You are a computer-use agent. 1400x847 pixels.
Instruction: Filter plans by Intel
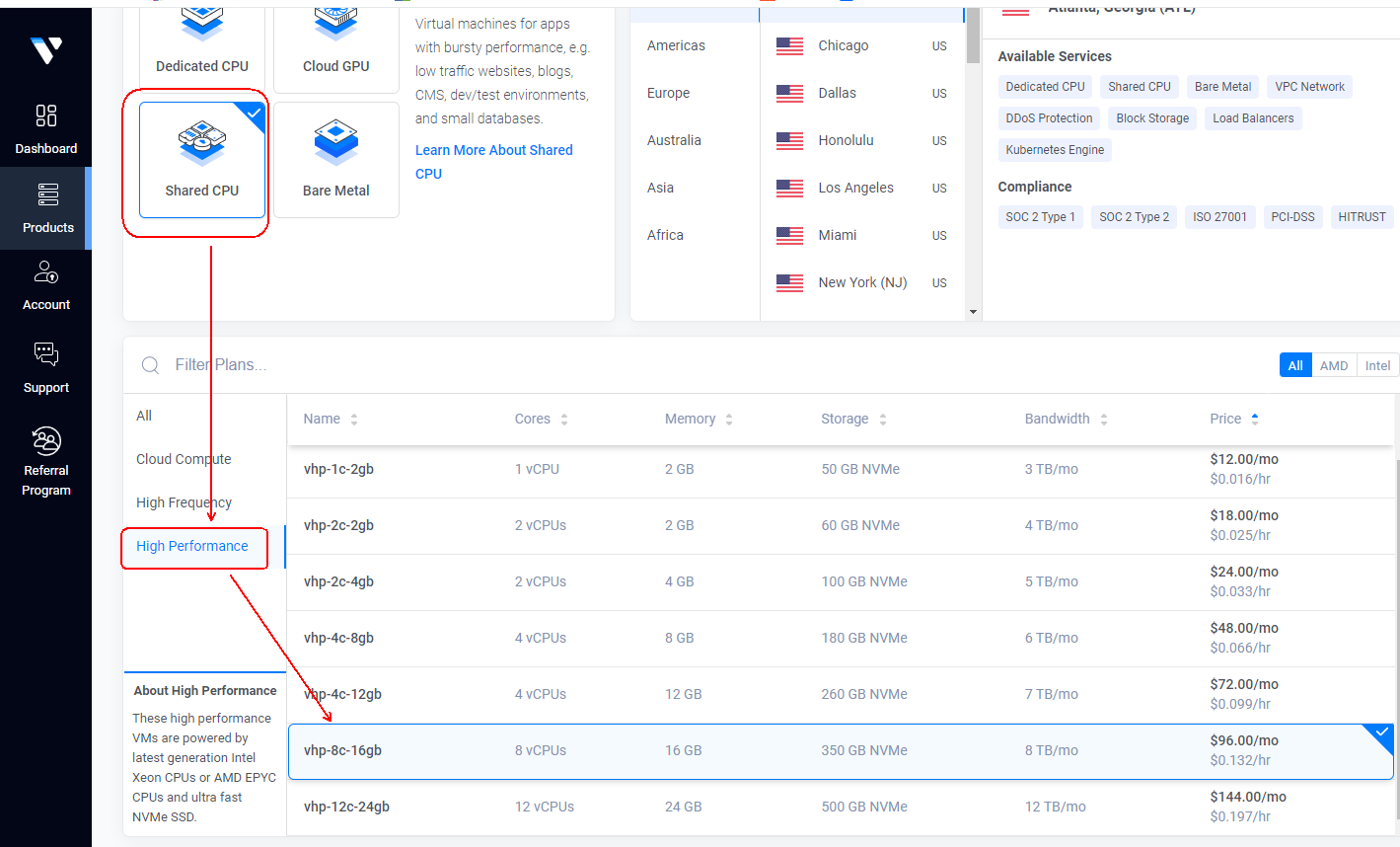click(x=1377, y=365)
